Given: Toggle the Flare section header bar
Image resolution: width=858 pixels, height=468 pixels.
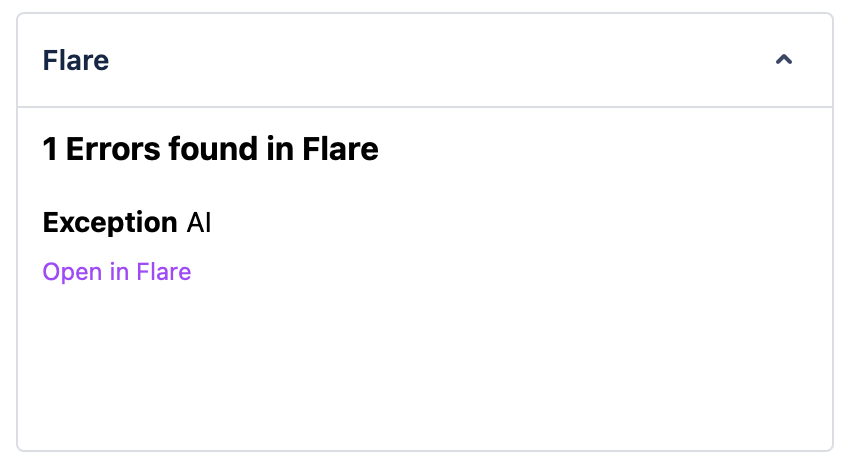Looking at the screenshot, I should pos(425,60).
